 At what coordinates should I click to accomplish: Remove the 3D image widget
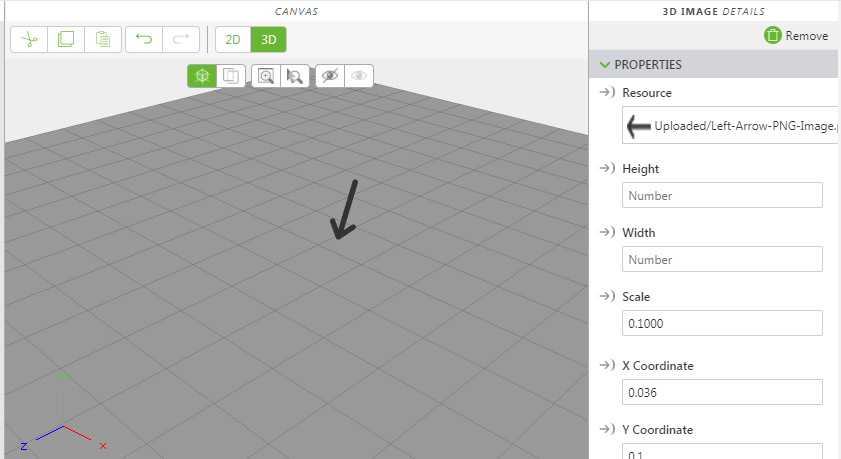point(796,35)
